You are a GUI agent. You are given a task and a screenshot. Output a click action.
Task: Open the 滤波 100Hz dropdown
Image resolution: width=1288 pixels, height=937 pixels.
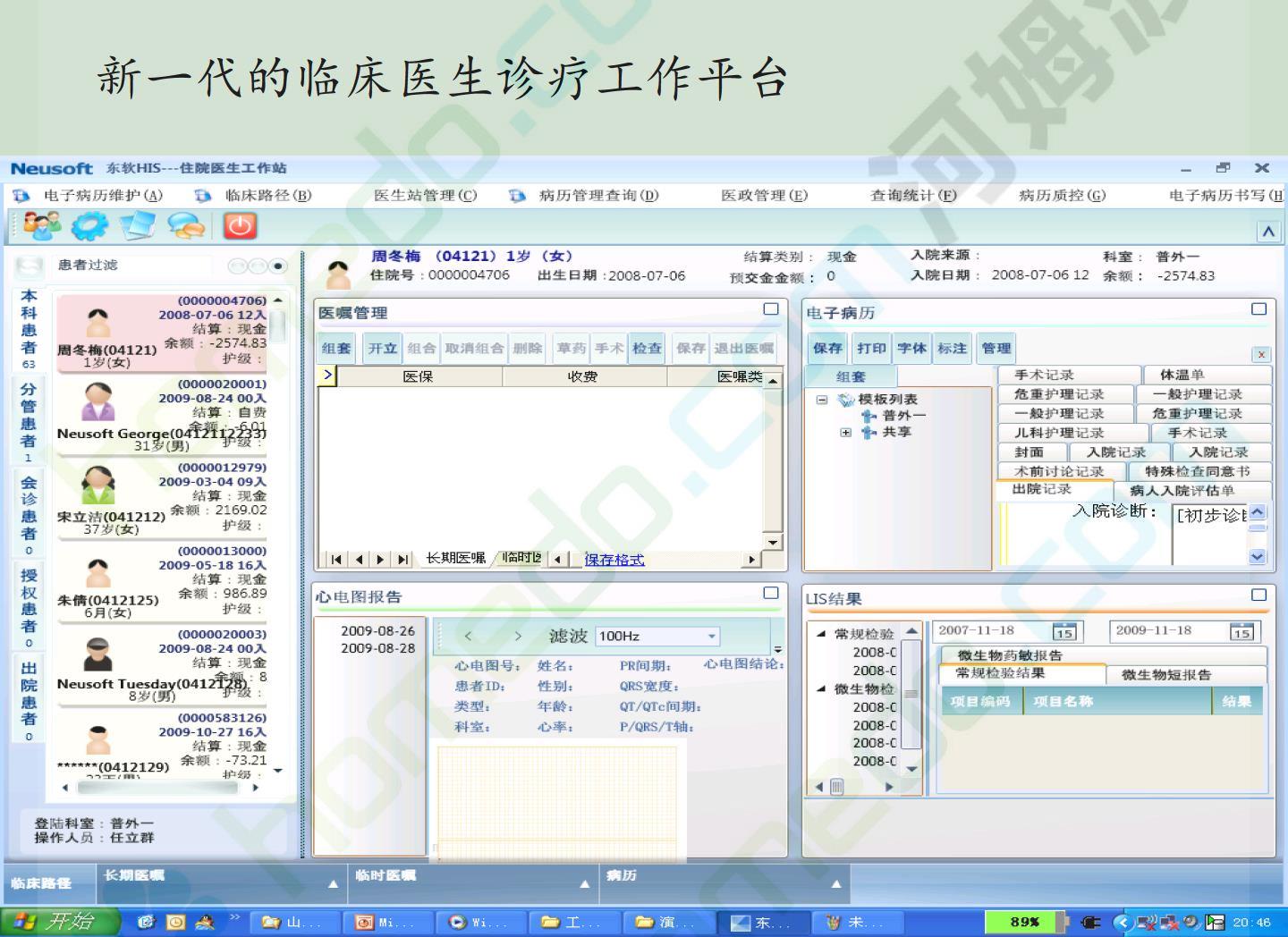712,637
